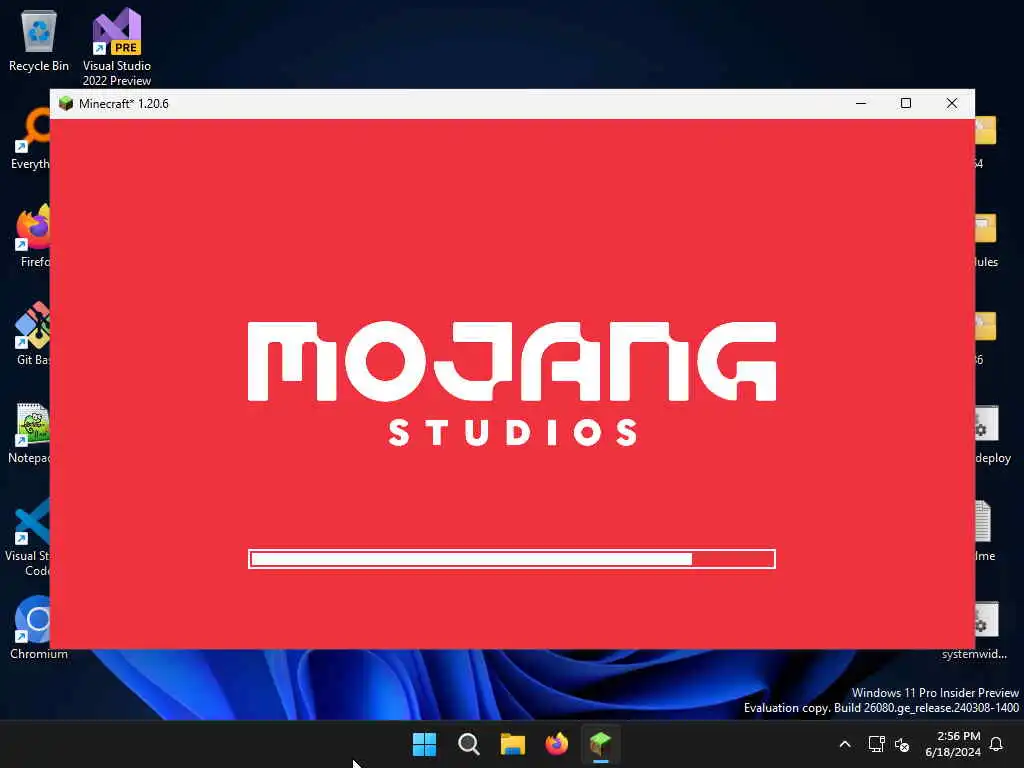Close the Minecraft 1.20.6 window

(x=952, y=103)
